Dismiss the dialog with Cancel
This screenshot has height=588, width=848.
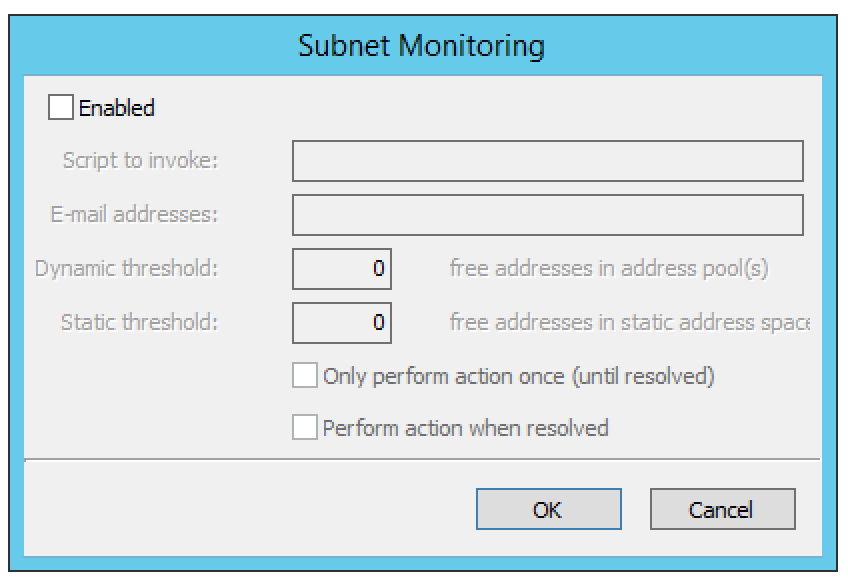(723, 509)
